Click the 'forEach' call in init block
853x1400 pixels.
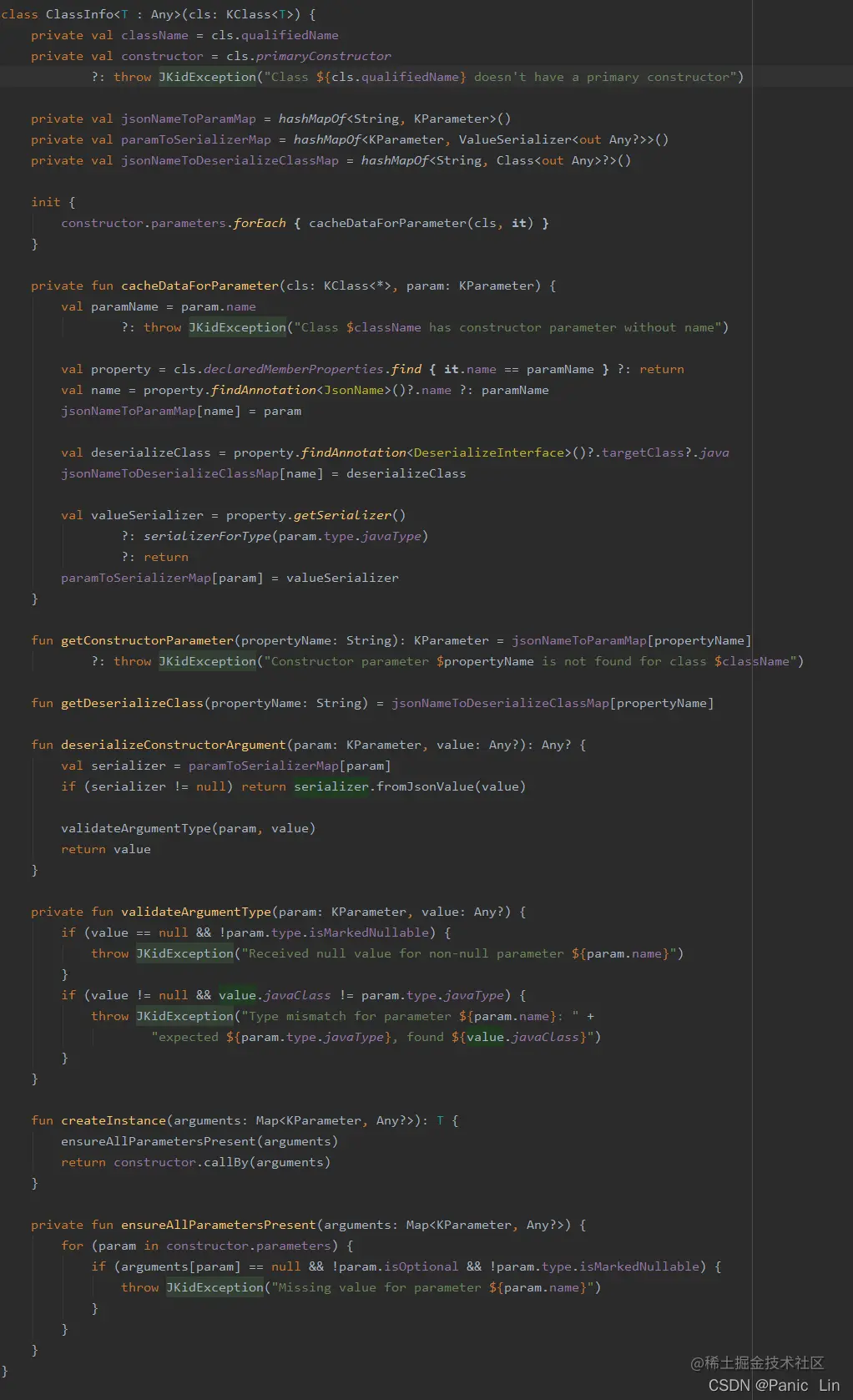[x=260, y=223]
